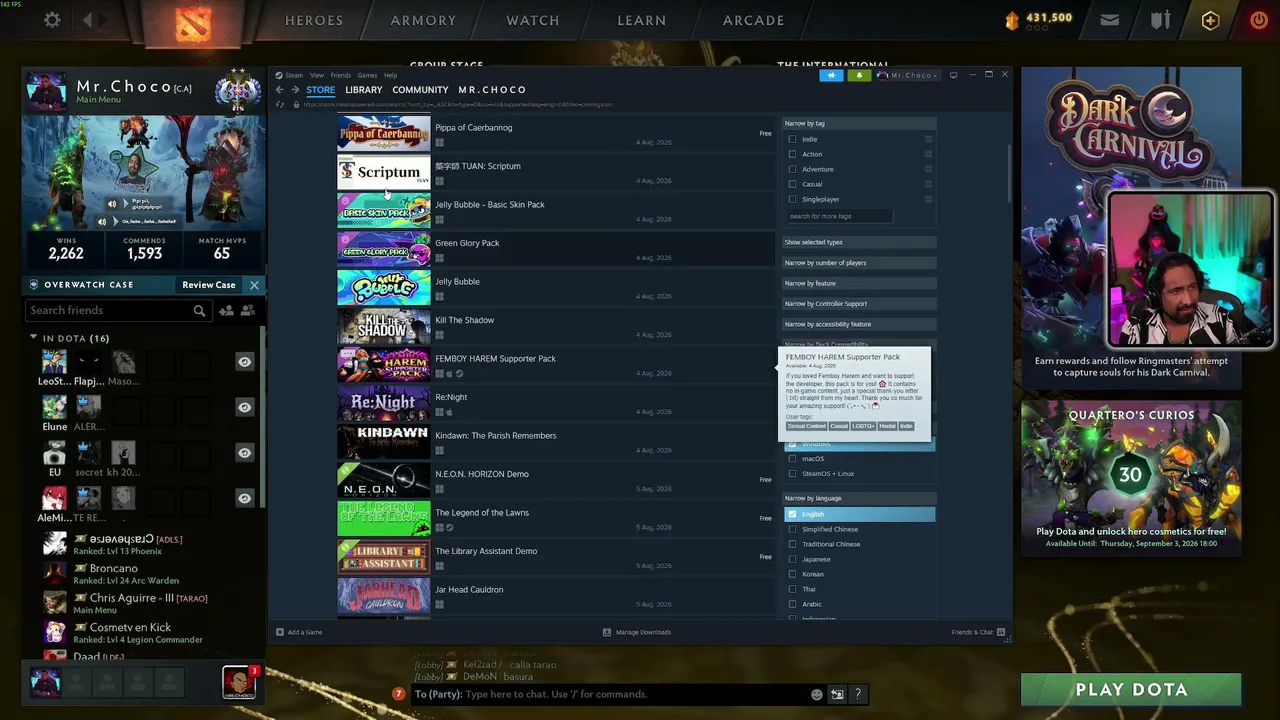Click search magnifier in friends panel

199,311
